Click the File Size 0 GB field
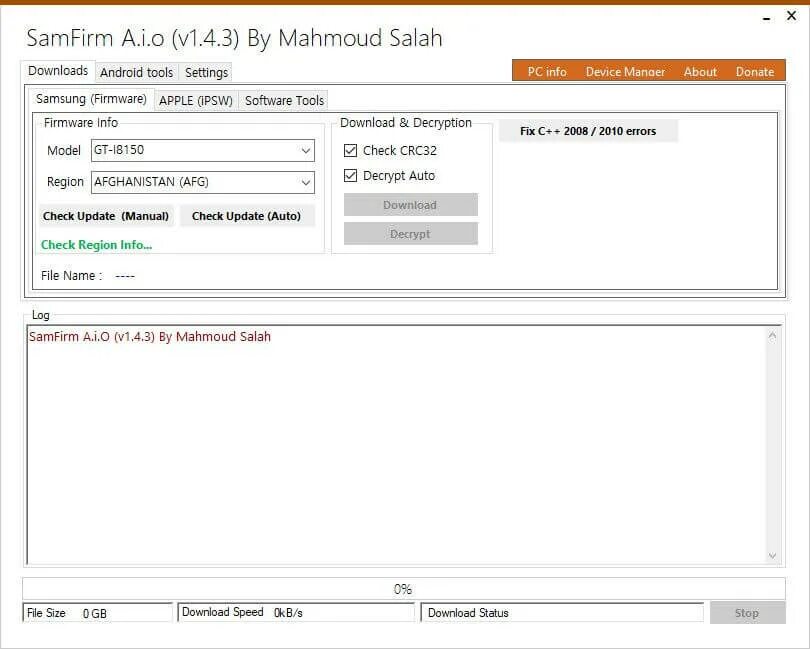The width and height of the screenshot is (810, 649). [97, 613]
